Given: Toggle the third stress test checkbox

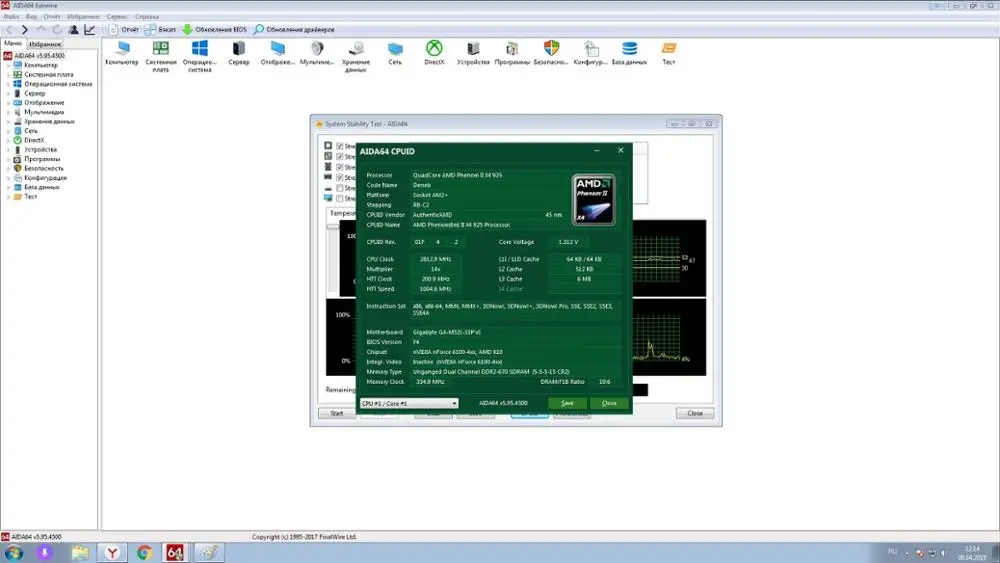Looking at the screenshot, I should click(x=340, y=167).
